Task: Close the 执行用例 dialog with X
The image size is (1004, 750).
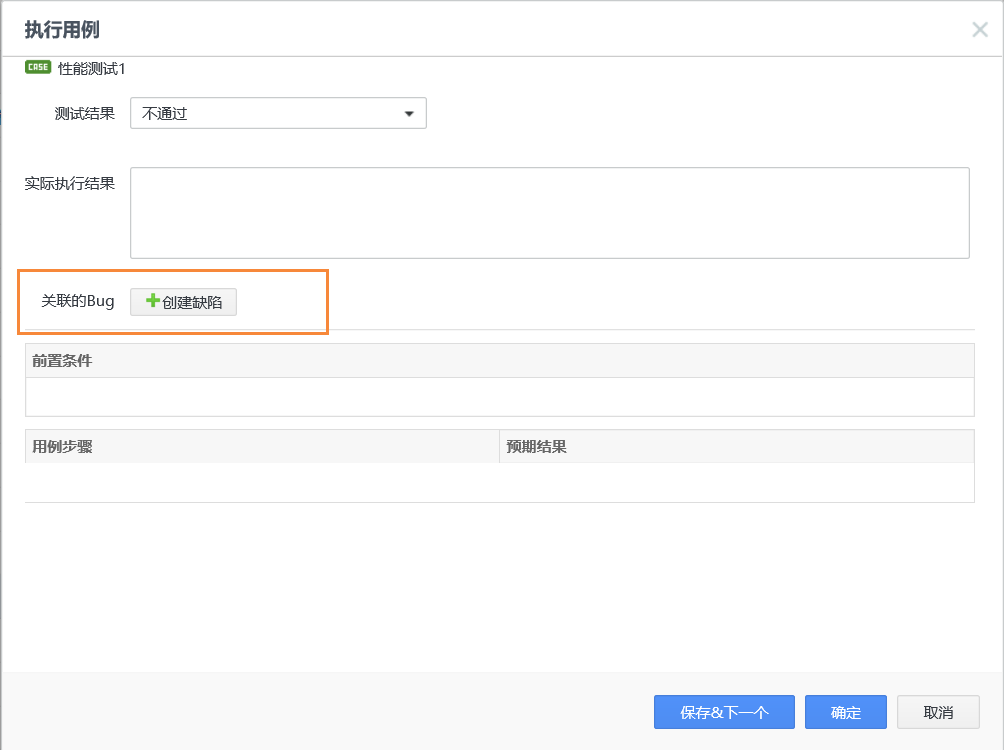Action: click(980, 29)
